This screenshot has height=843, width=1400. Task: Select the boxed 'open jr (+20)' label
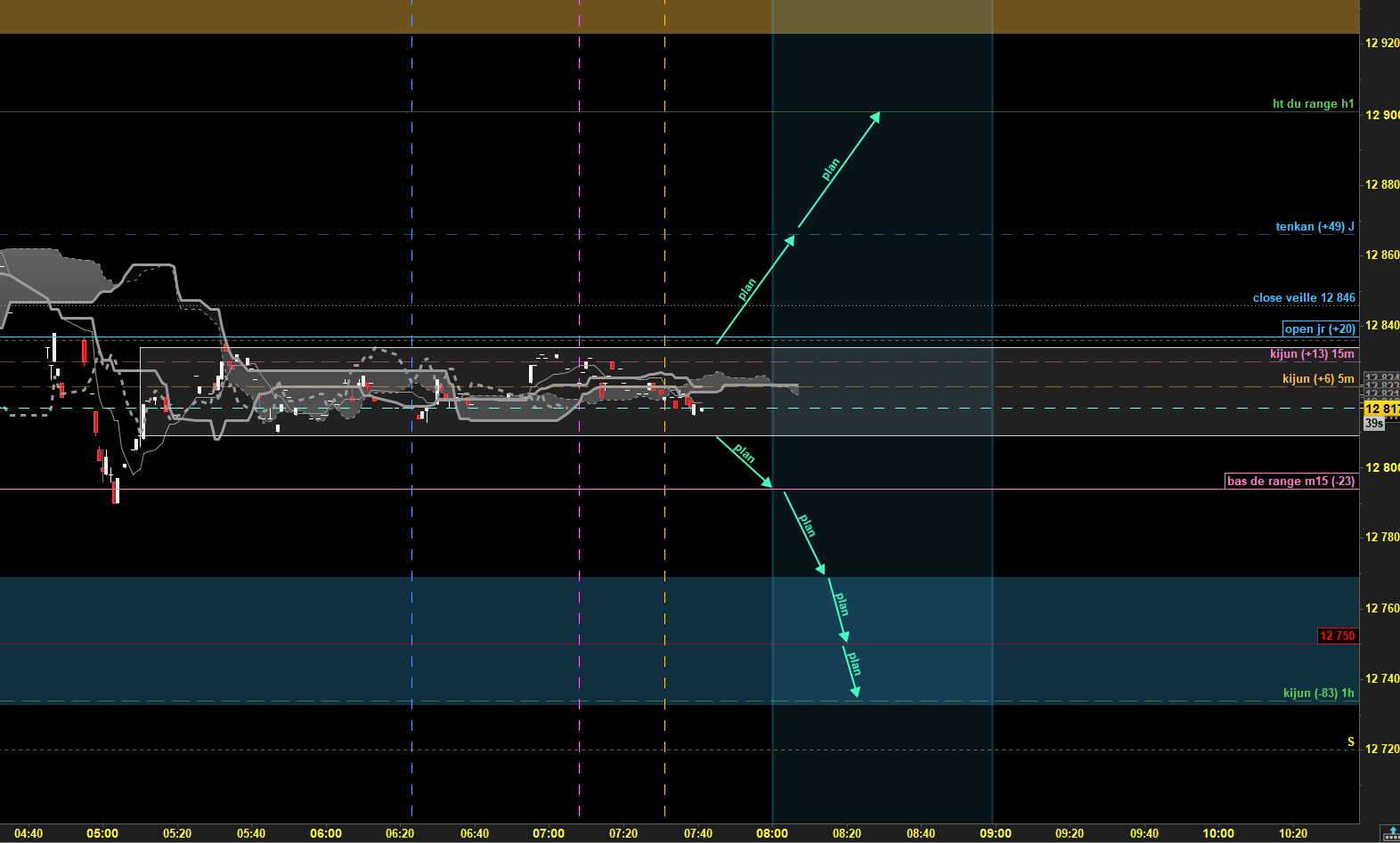tap(1320, 328)
